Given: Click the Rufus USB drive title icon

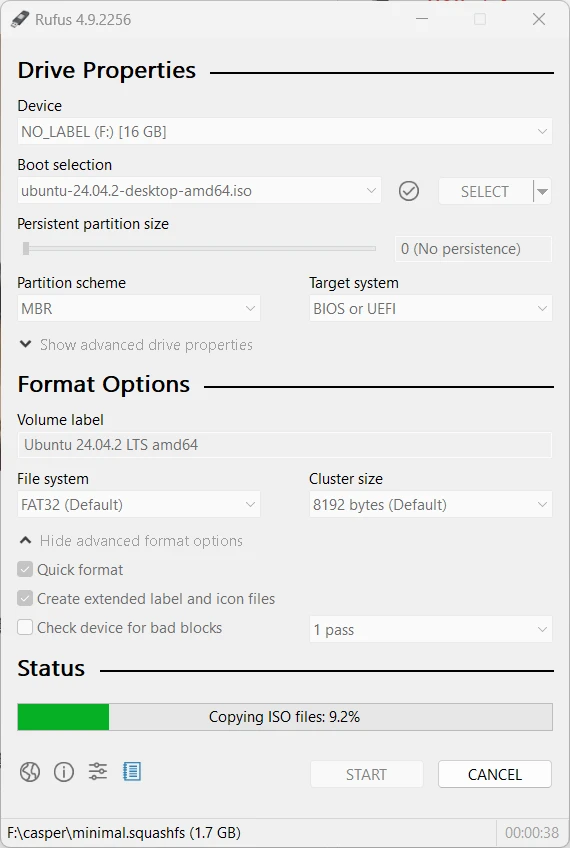Looking at the screenshot, I should (x=20, y=19).
